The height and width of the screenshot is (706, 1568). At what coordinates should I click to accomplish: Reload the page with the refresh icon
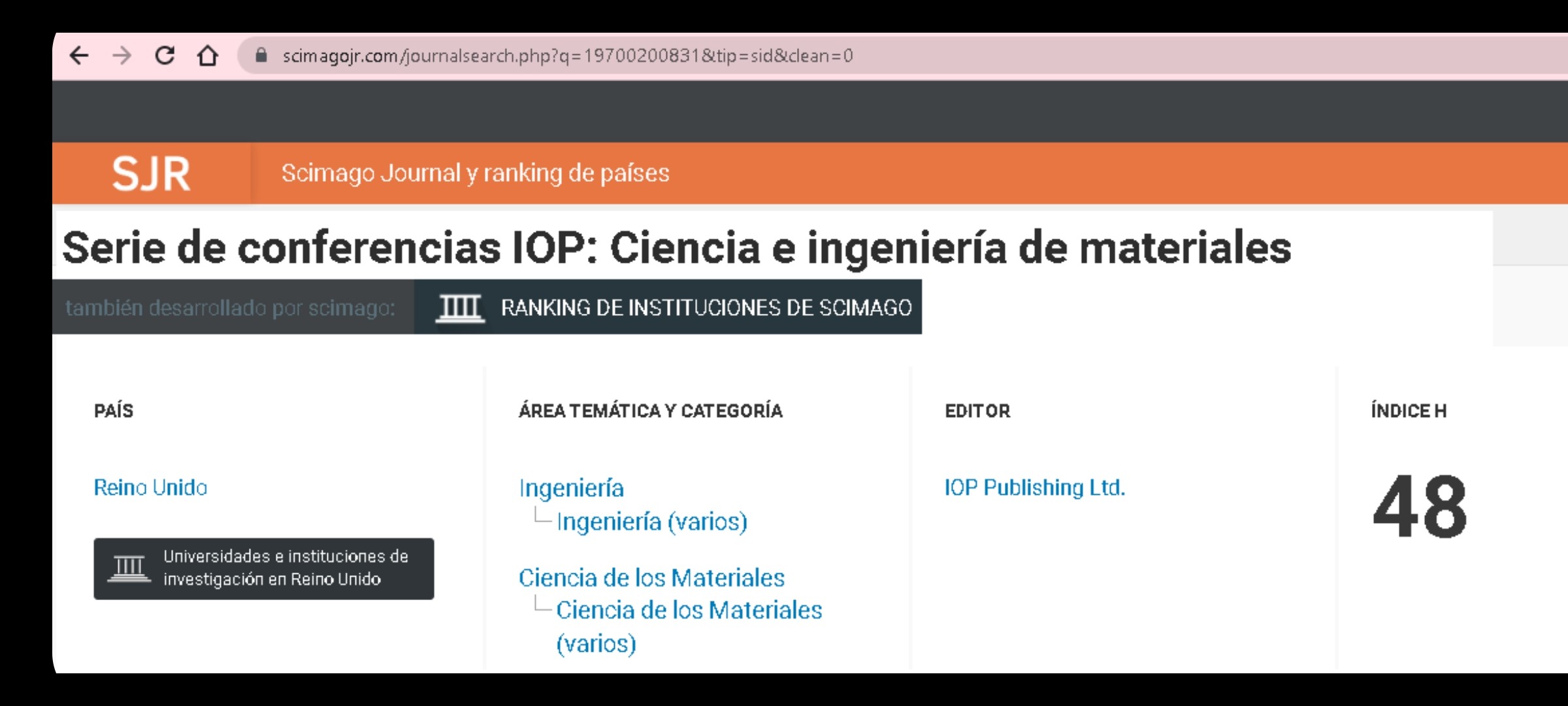click(x=165, y=56)
